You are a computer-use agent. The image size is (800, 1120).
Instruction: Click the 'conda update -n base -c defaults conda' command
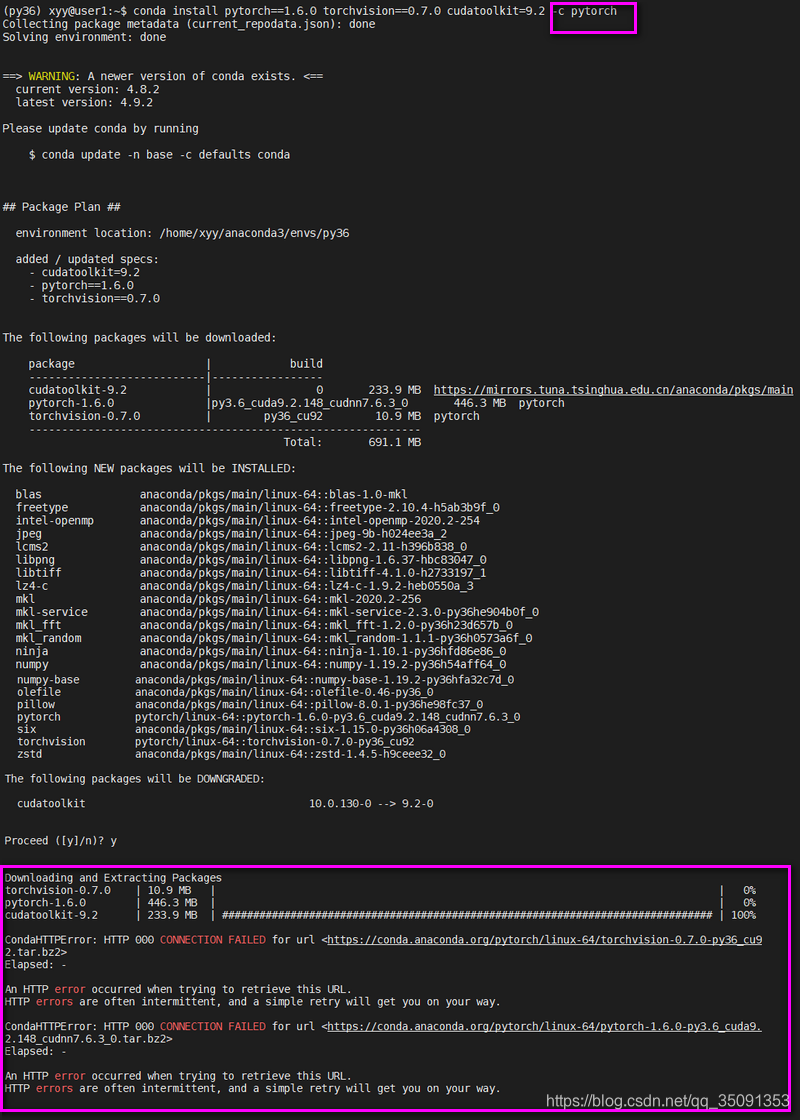coord(166,154)
